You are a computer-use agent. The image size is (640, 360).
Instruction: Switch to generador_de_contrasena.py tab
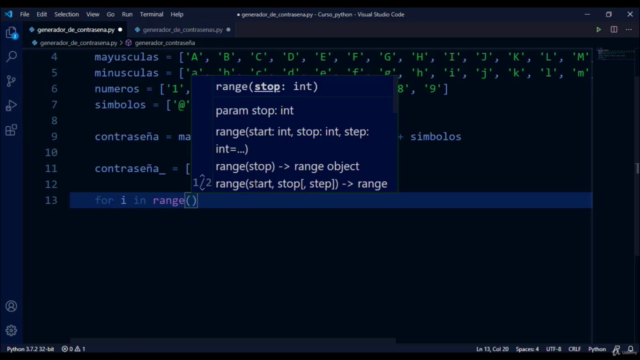[76, 30]
